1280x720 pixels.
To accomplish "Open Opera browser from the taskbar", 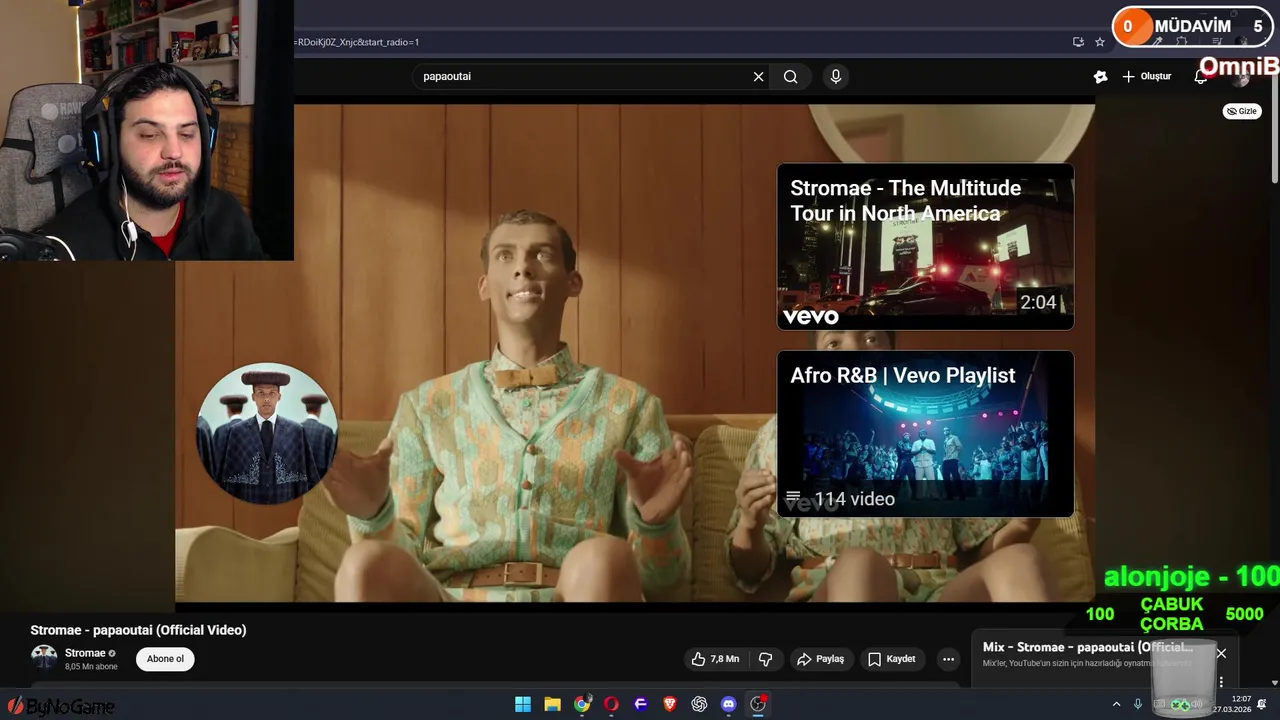I will (611, 704).
